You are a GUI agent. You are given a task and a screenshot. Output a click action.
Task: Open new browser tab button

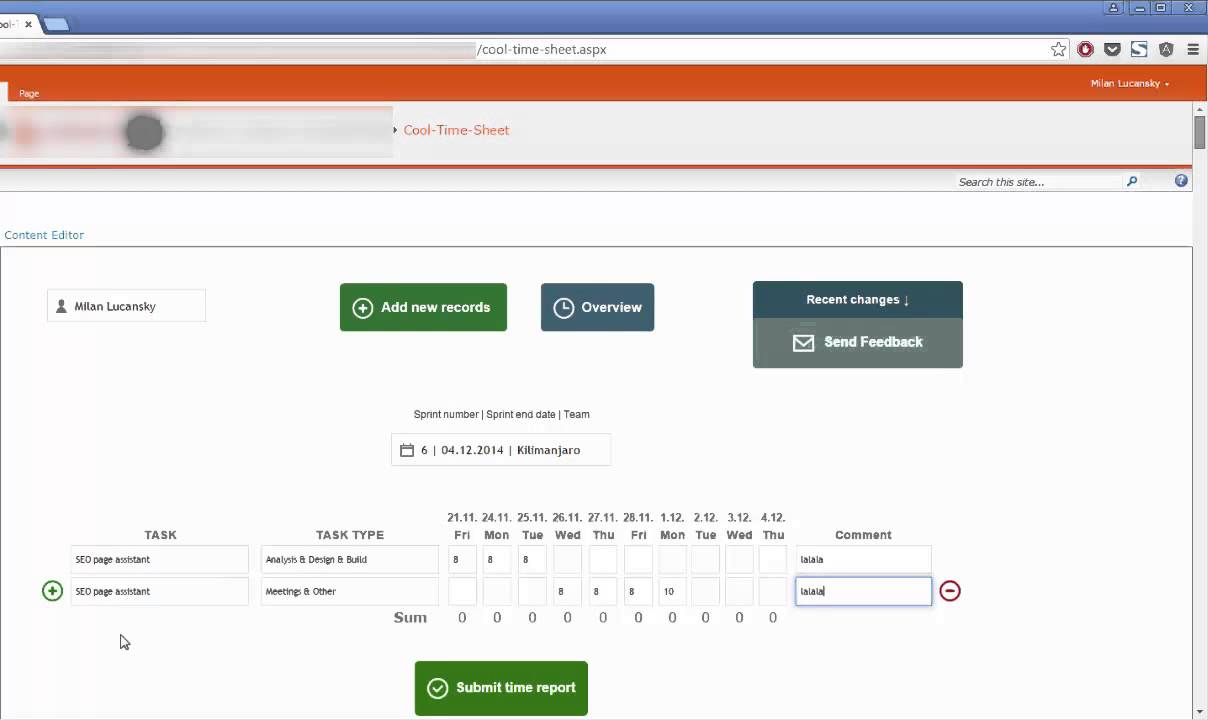pyautogui.click(x=57, y=24)
